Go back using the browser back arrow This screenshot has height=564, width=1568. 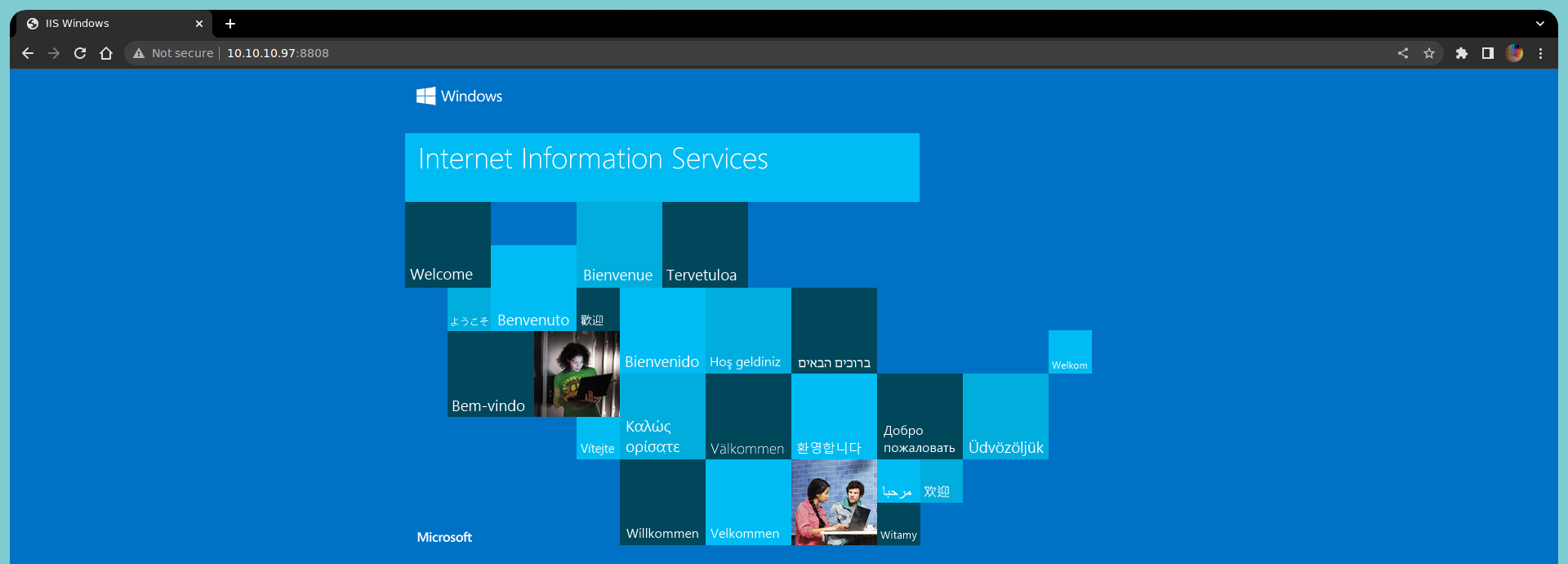pyautogui.click(x=28, y=53)
